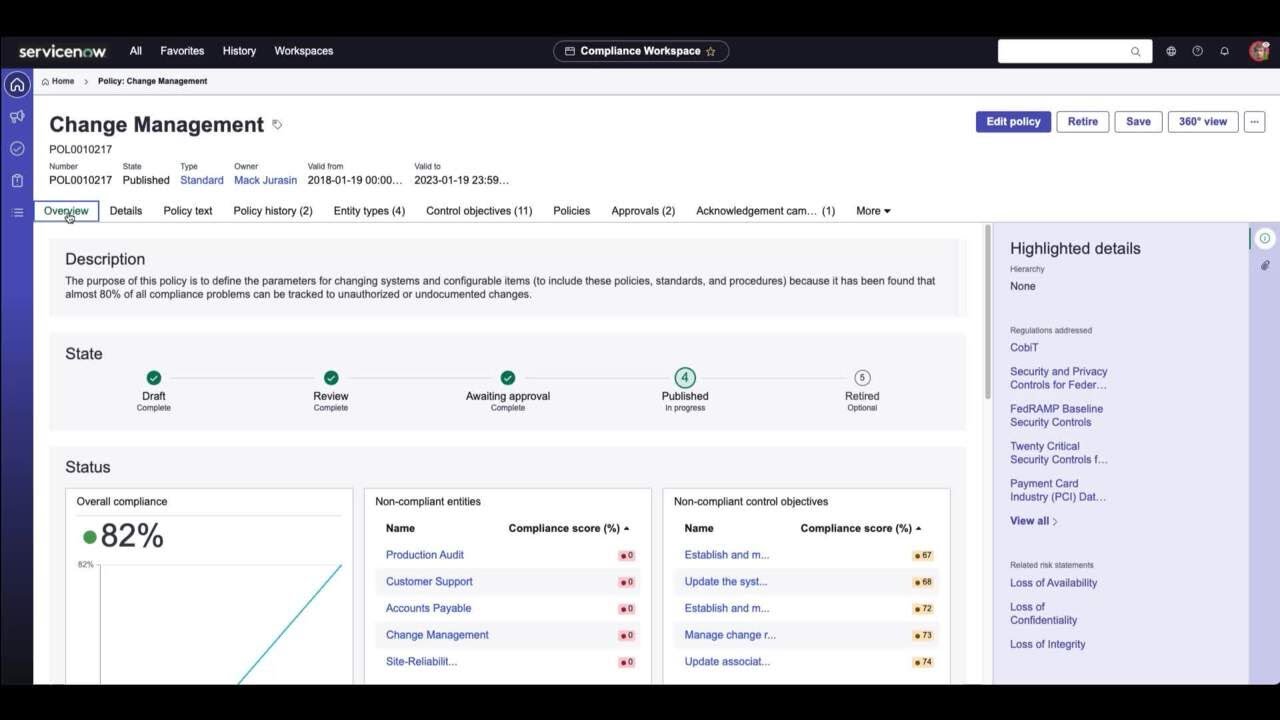The width and height of the screenshot is (1280, 720).
Task: Sort entities by Compliance score column
Action: coord(569,528)
